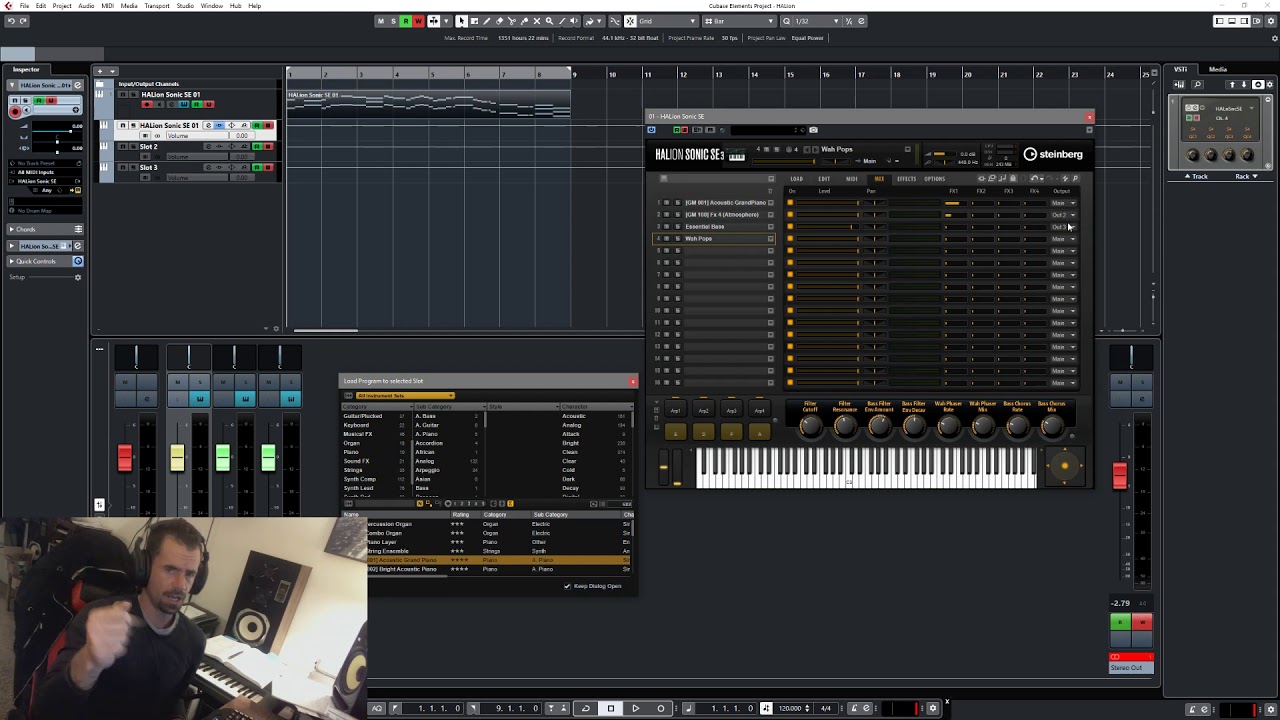Toggle global Mute (M) in toolbar
The width and height of the screenshot is (1280, 720).
click(x=380, y=21)
